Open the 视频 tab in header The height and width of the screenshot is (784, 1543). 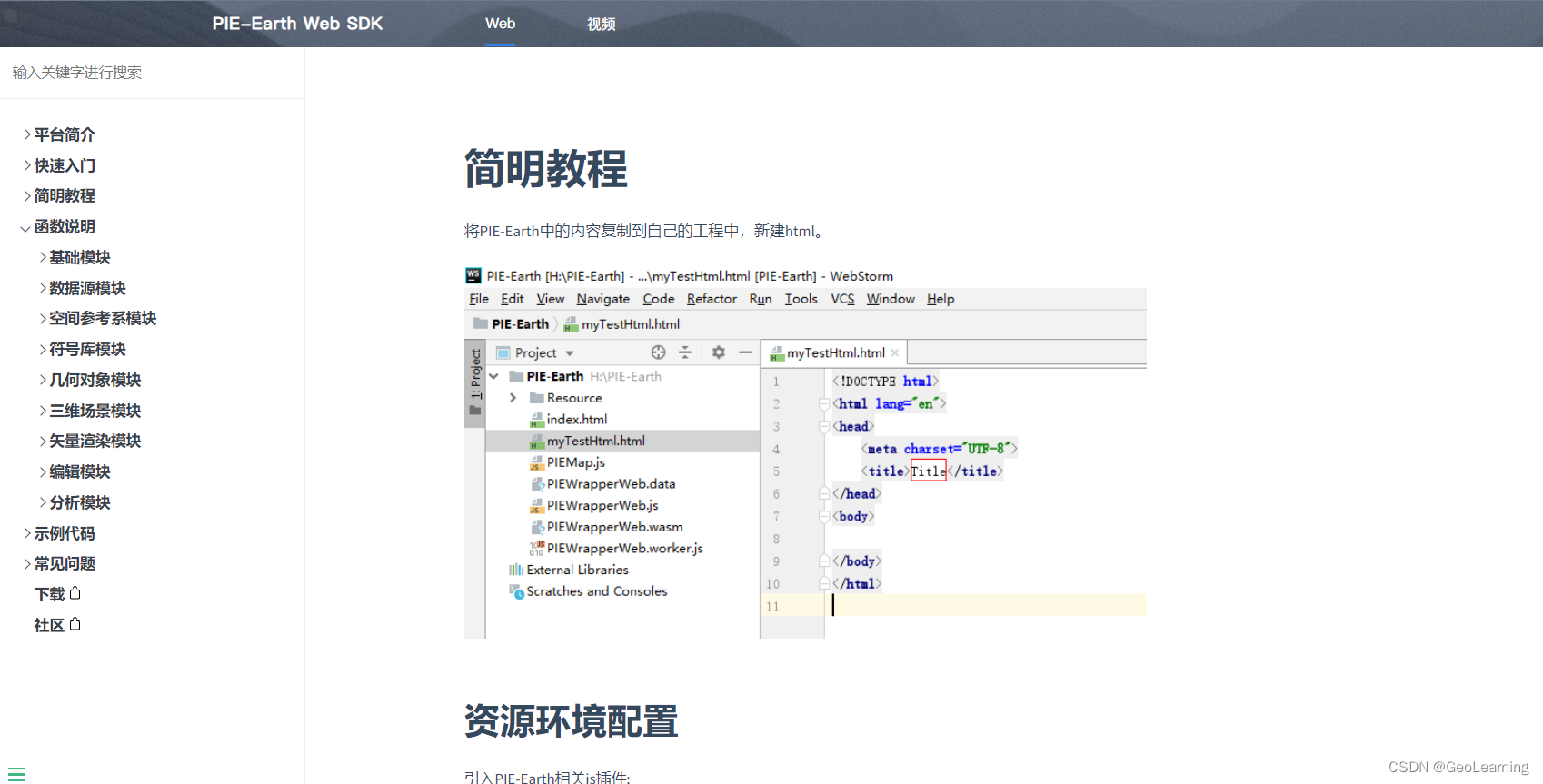click(601, 24)
